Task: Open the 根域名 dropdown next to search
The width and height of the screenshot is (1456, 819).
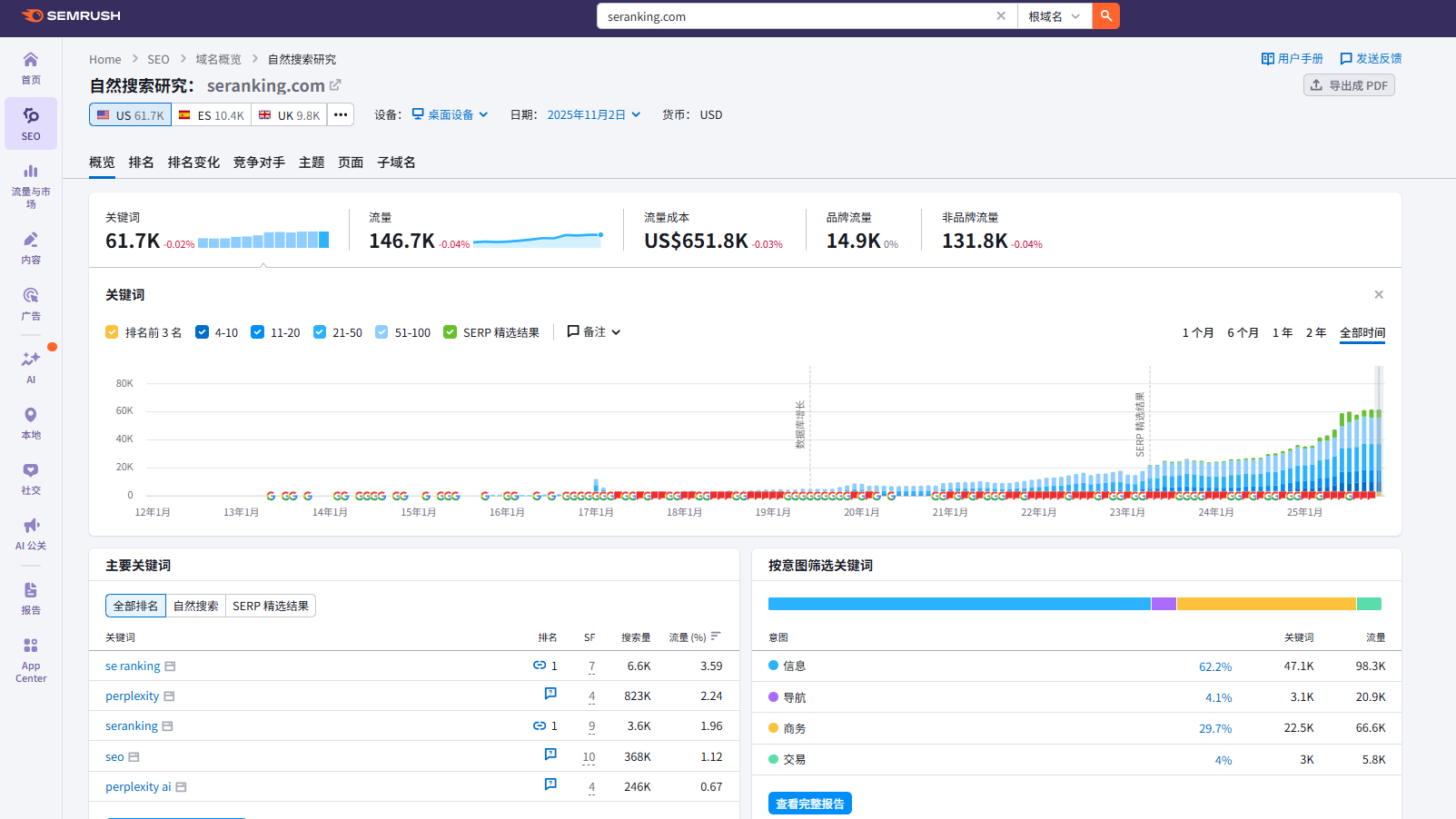Action: (1055, 15)
